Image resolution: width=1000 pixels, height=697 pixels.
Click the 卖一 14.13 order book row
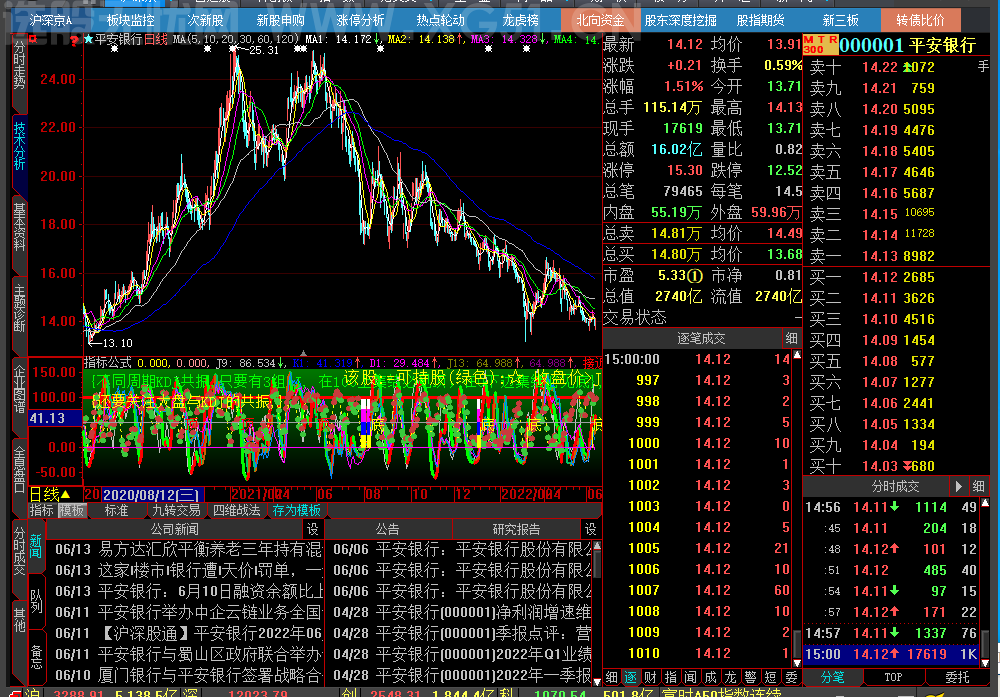(x=895, y=256)
